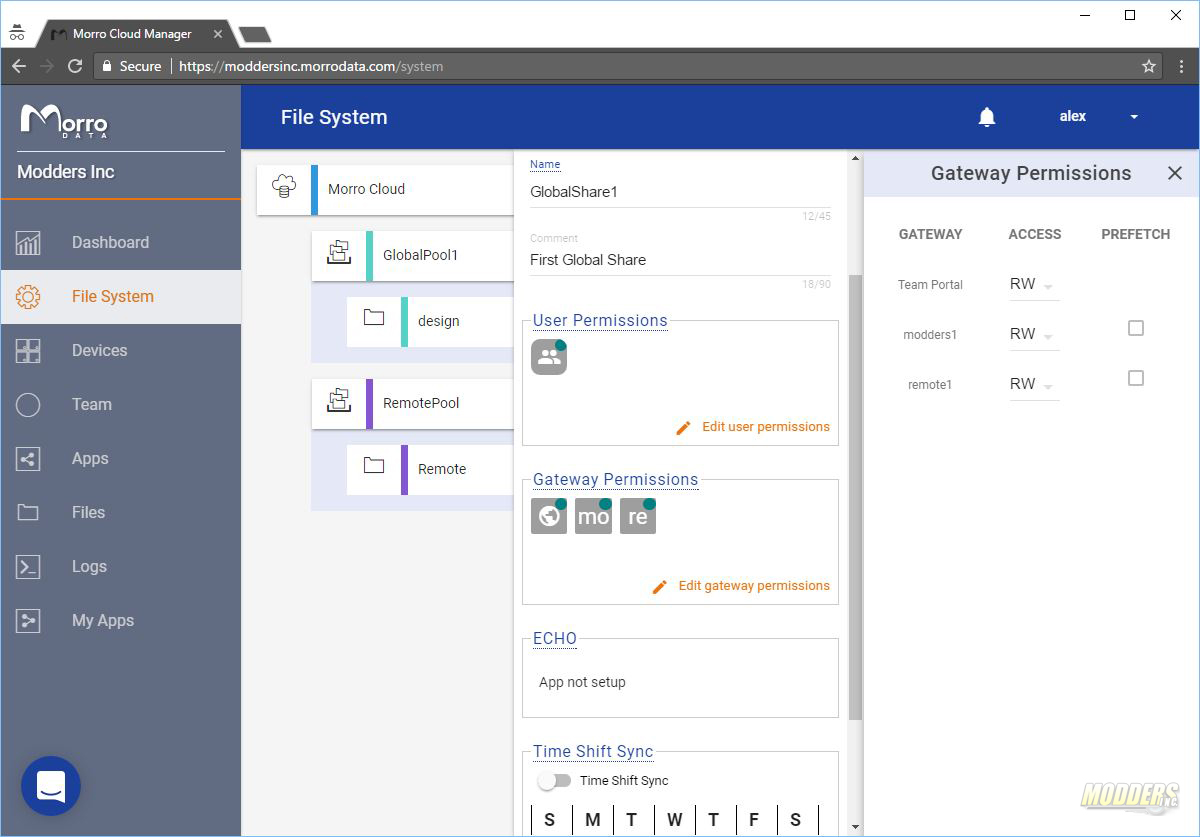Image resolution: width=1200 pixels, height=837 pixels.
Task: Click the Morro Data logo
Action: click(64, 121)
